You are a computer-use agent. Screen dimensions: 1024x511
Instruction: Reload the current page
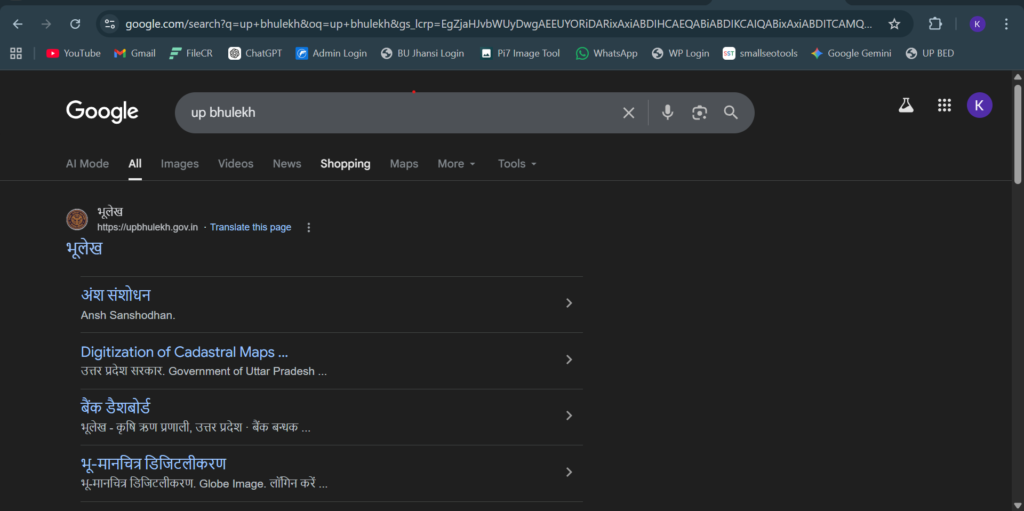75,24
